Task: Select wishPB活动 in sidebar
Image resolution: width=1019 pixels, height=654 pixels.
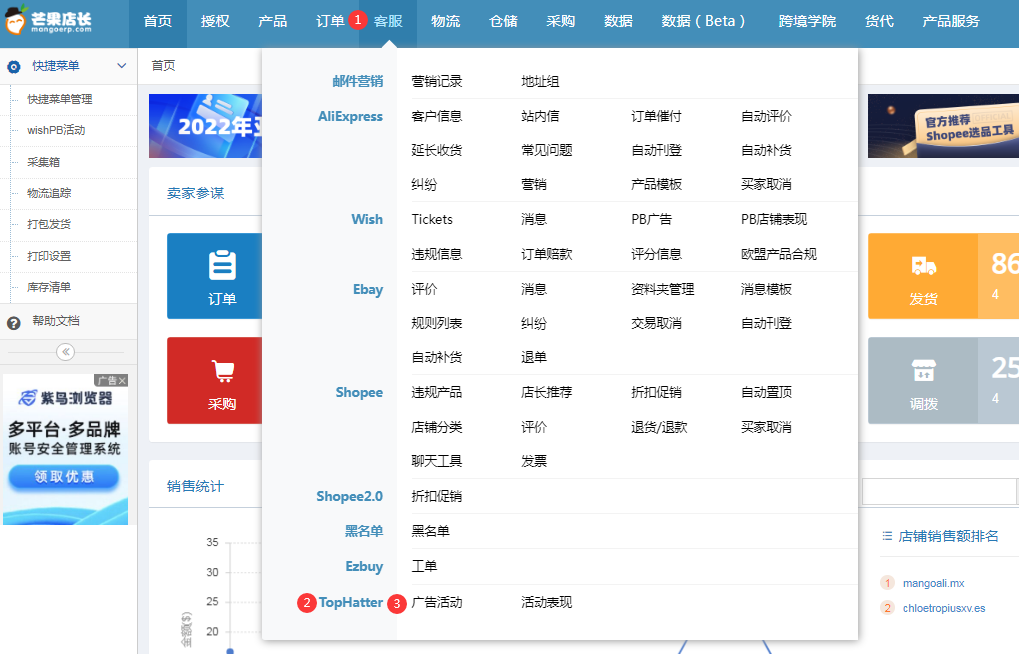Action: click(56, 130)
